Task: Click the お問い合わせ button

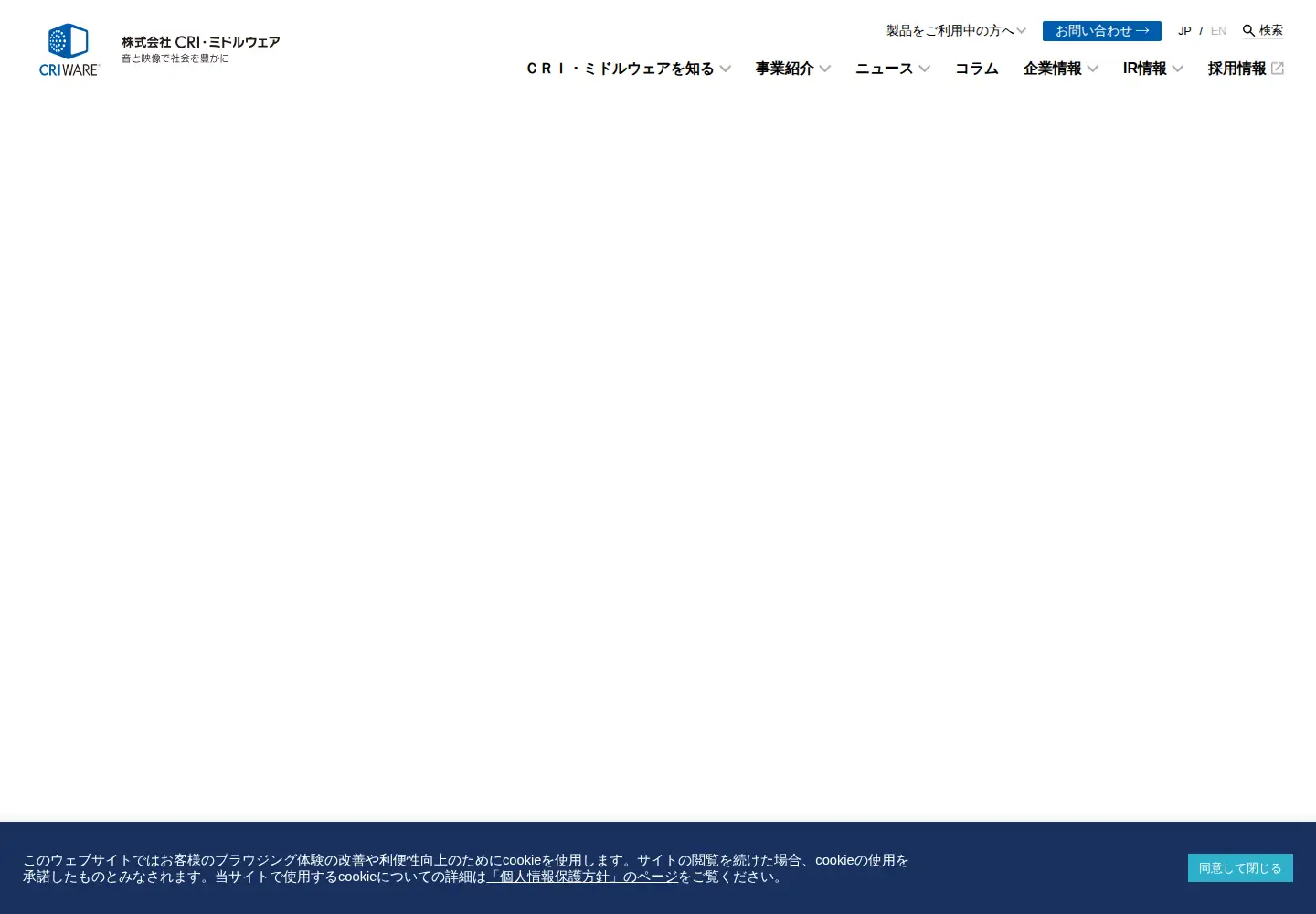Action: tap(1102, 31)
